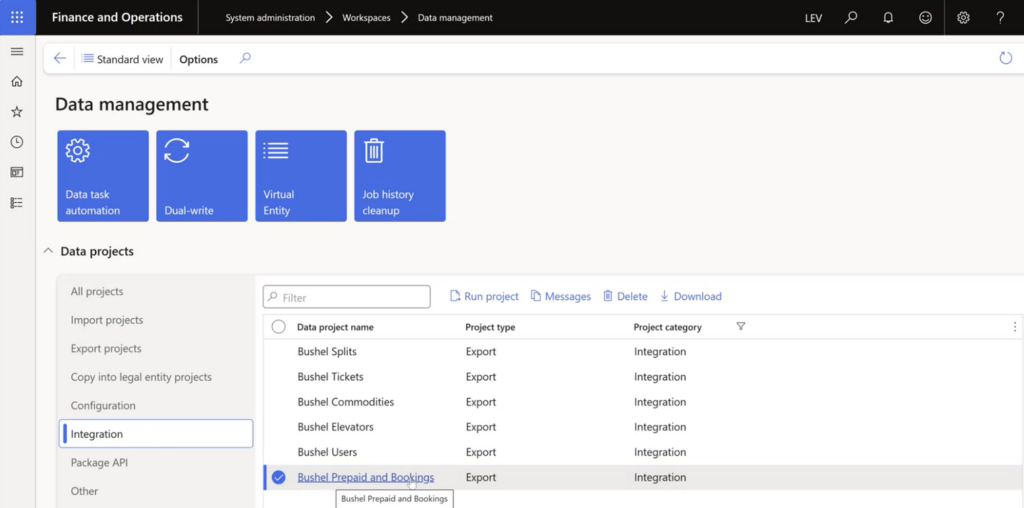
Task: Select the Bushel Users row
Action: point(643,452)
